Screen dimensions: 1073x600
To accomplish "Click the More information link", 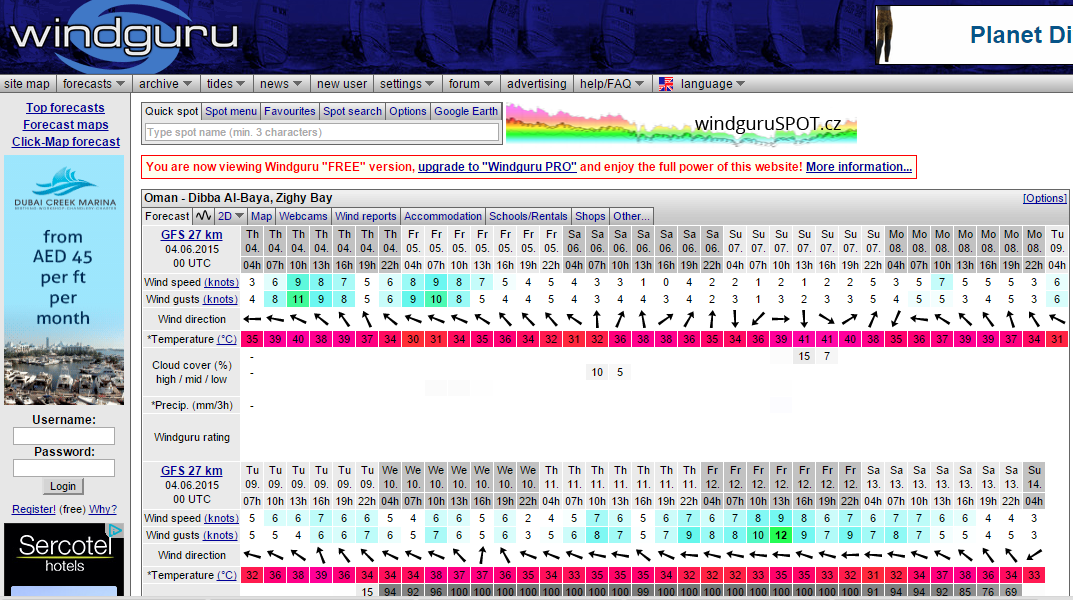I will click(x=859, y=167).
